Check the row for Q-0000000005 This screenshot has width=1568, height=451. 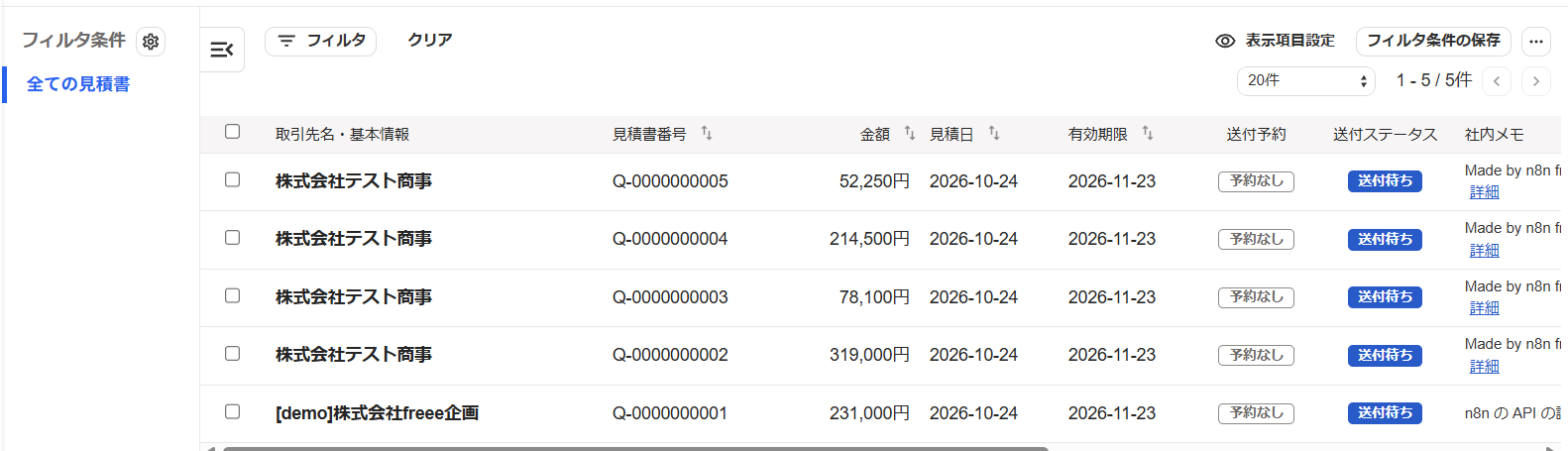[232, 179]
